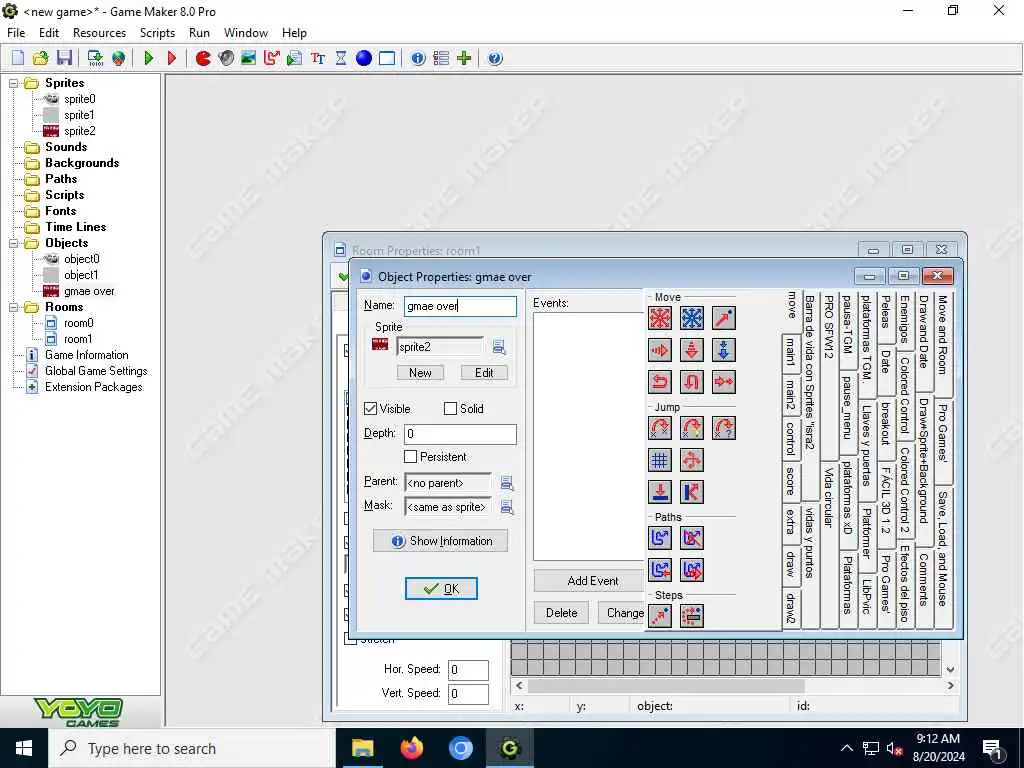Run in debug mode with the red play icon
Screen dimensions: 1024x768
click(172, 58)
